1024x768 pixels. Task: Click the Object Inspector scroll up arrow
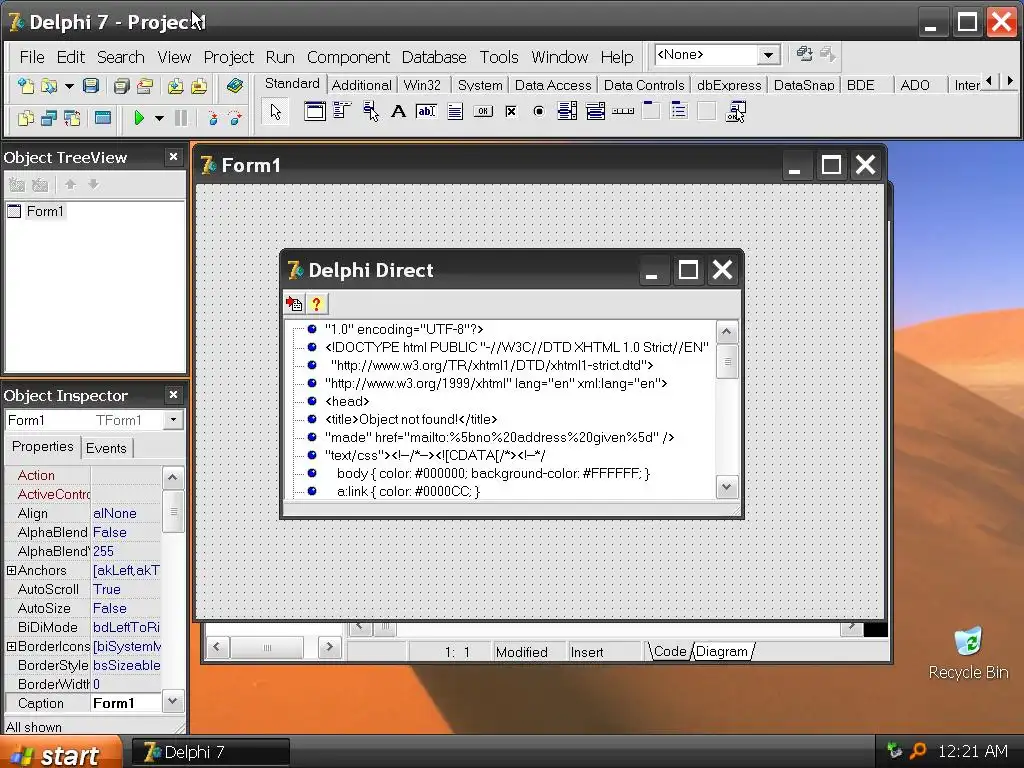172,477
